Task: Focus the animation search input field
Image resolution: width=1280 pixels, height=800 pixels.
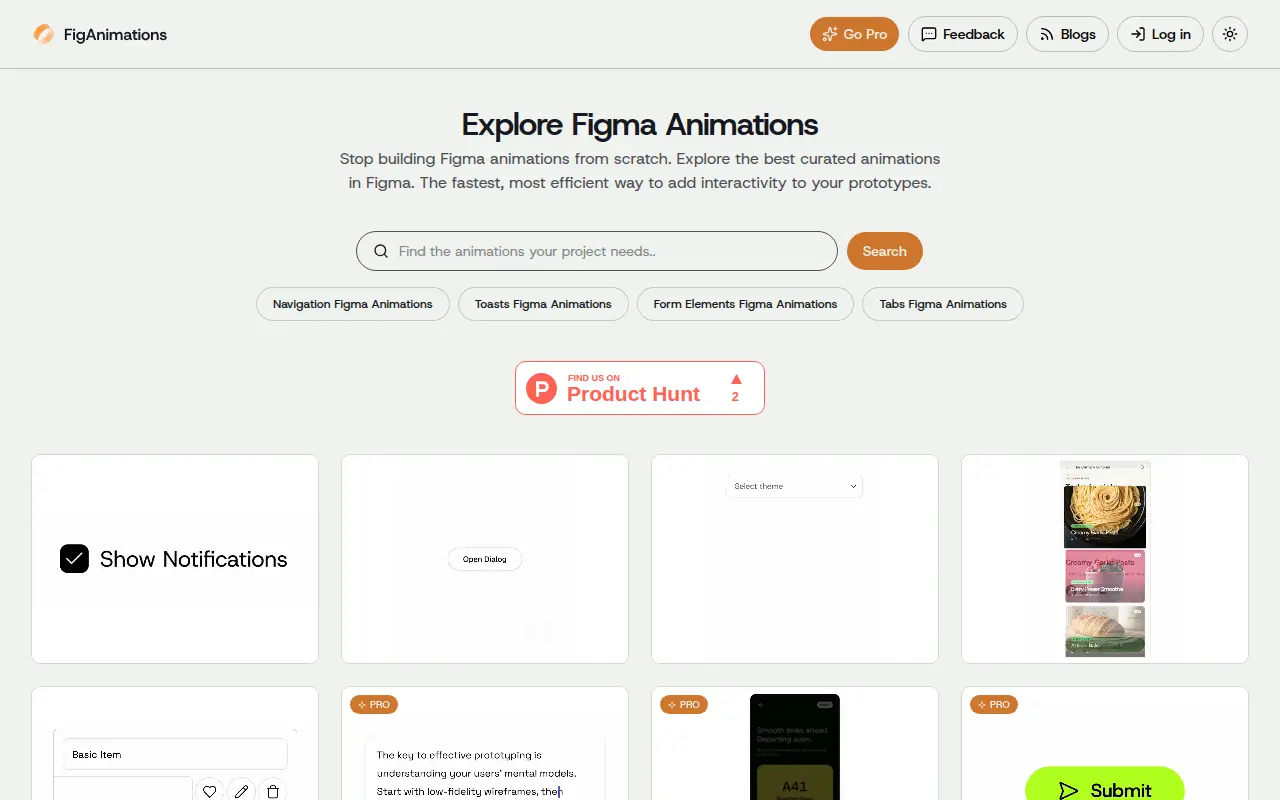Action: pyautogui.click(x=597, y=251)
